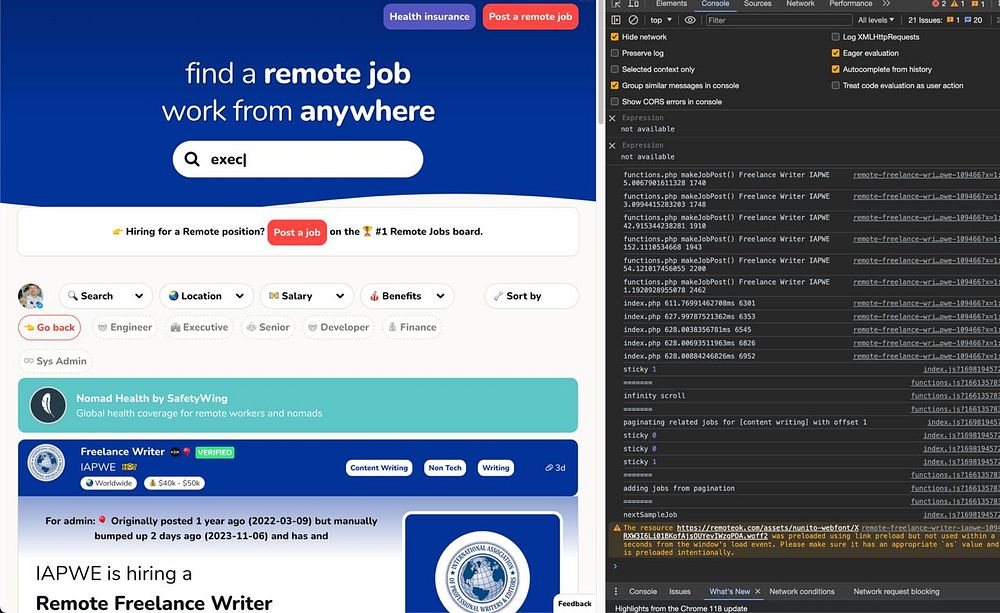The width and height of the screenshot is (1000, 613).
Task: Select the Senior tag
Action: coord(268,327)
